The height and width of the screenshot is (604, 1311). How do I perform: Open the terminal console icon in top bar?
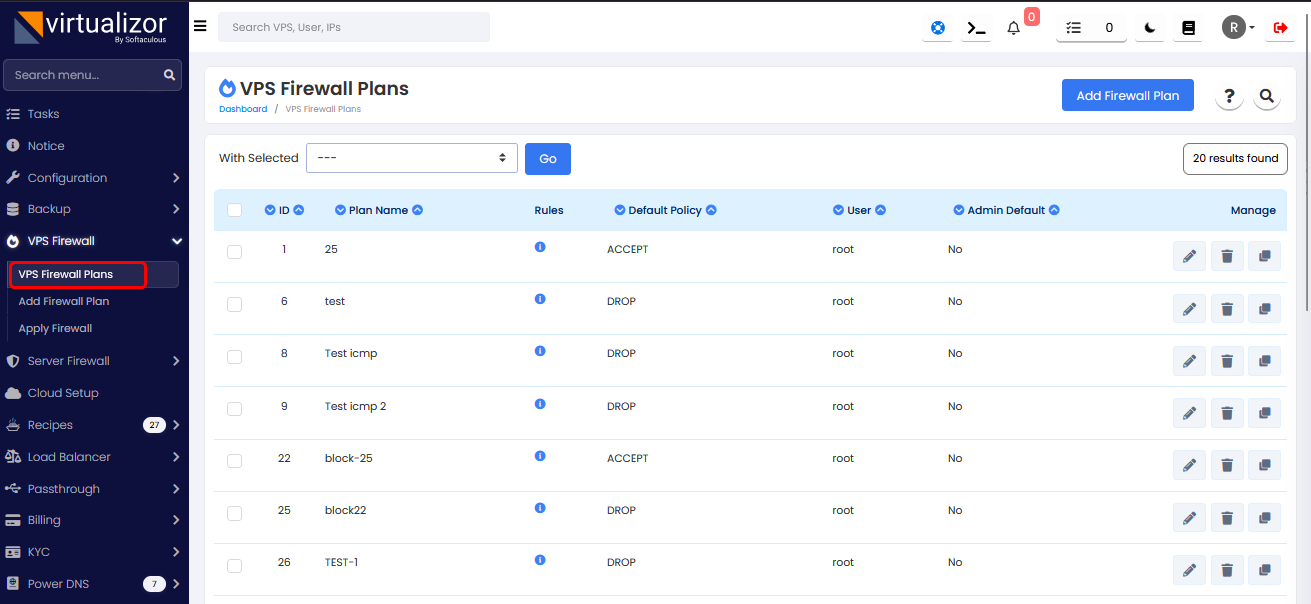(x=975, y=28)
